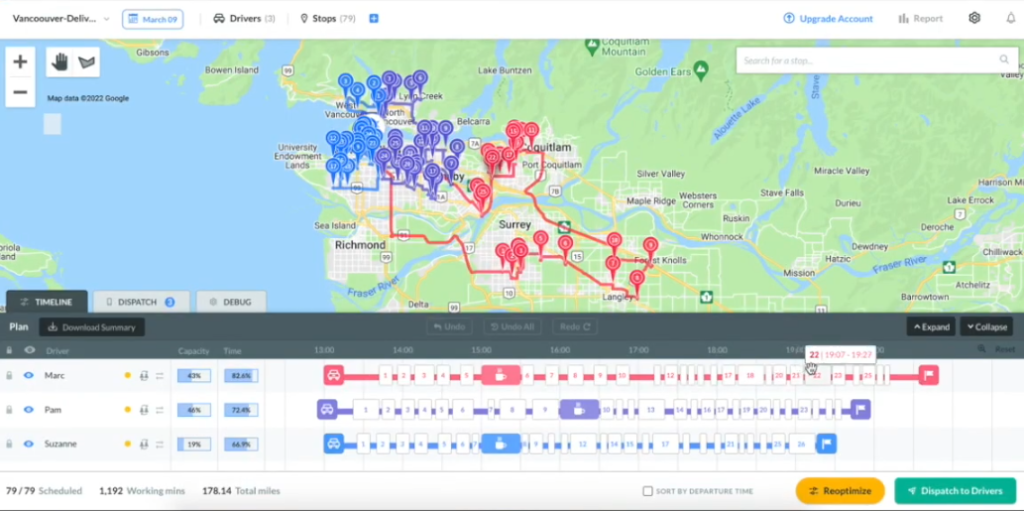Zoom in on the map with plus

[20, 62]
